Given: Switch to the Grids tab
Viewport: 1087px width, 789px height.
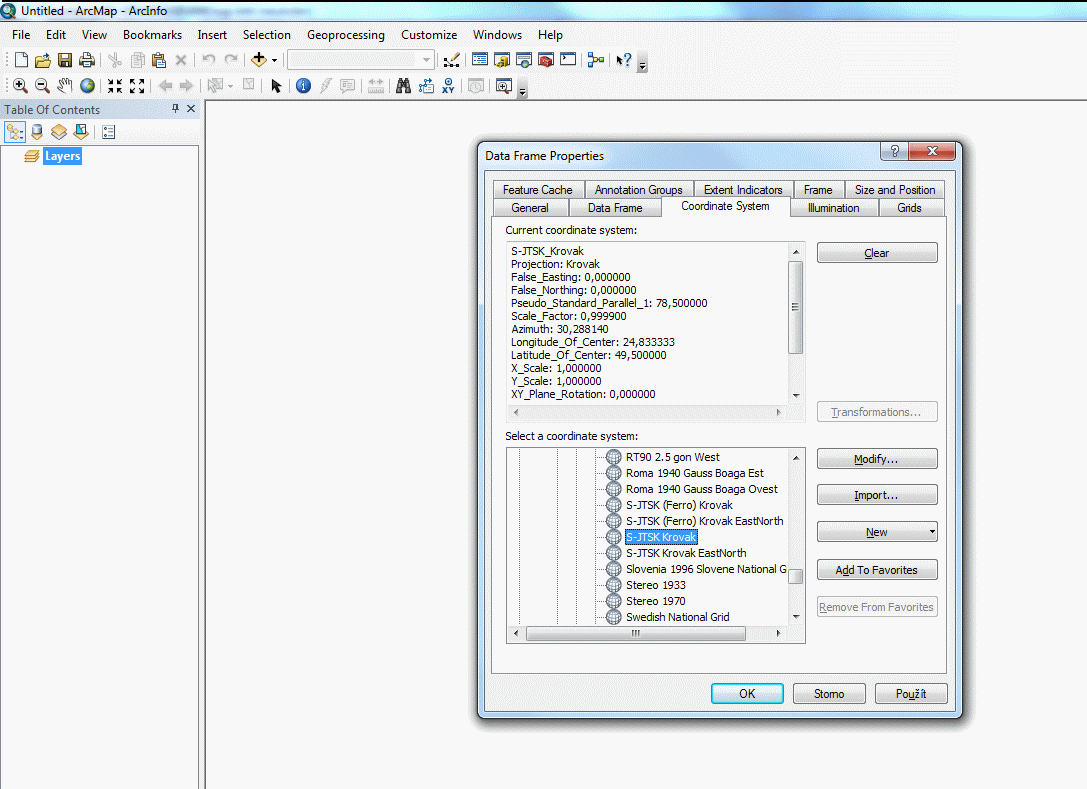Looking at the screenshot, I should coord(910,207).
